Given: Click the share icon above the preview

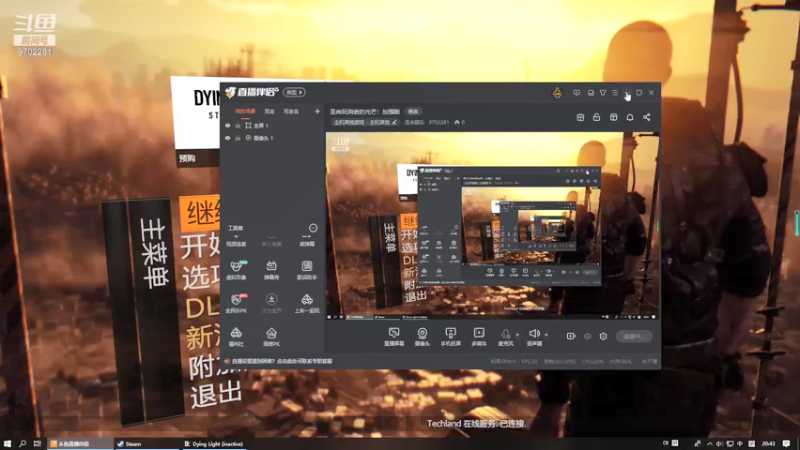Looking at the screenshot, I should [646, 117].
